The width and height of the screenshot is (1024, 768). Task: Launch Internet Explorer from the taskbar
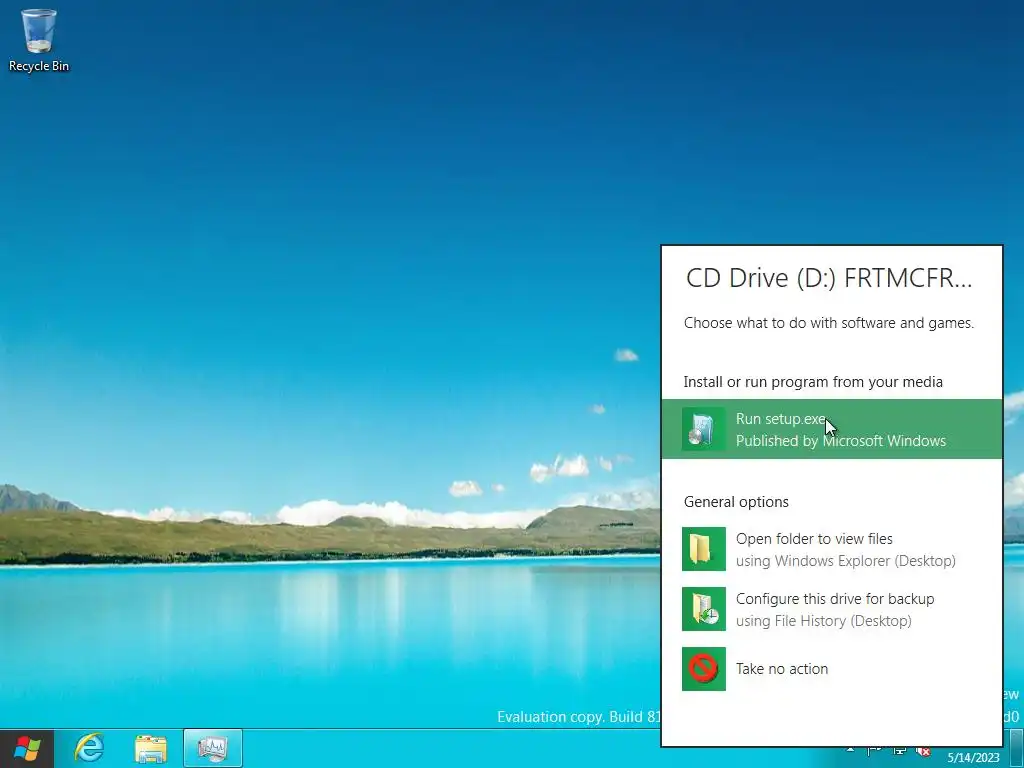[x=89, y=748]
